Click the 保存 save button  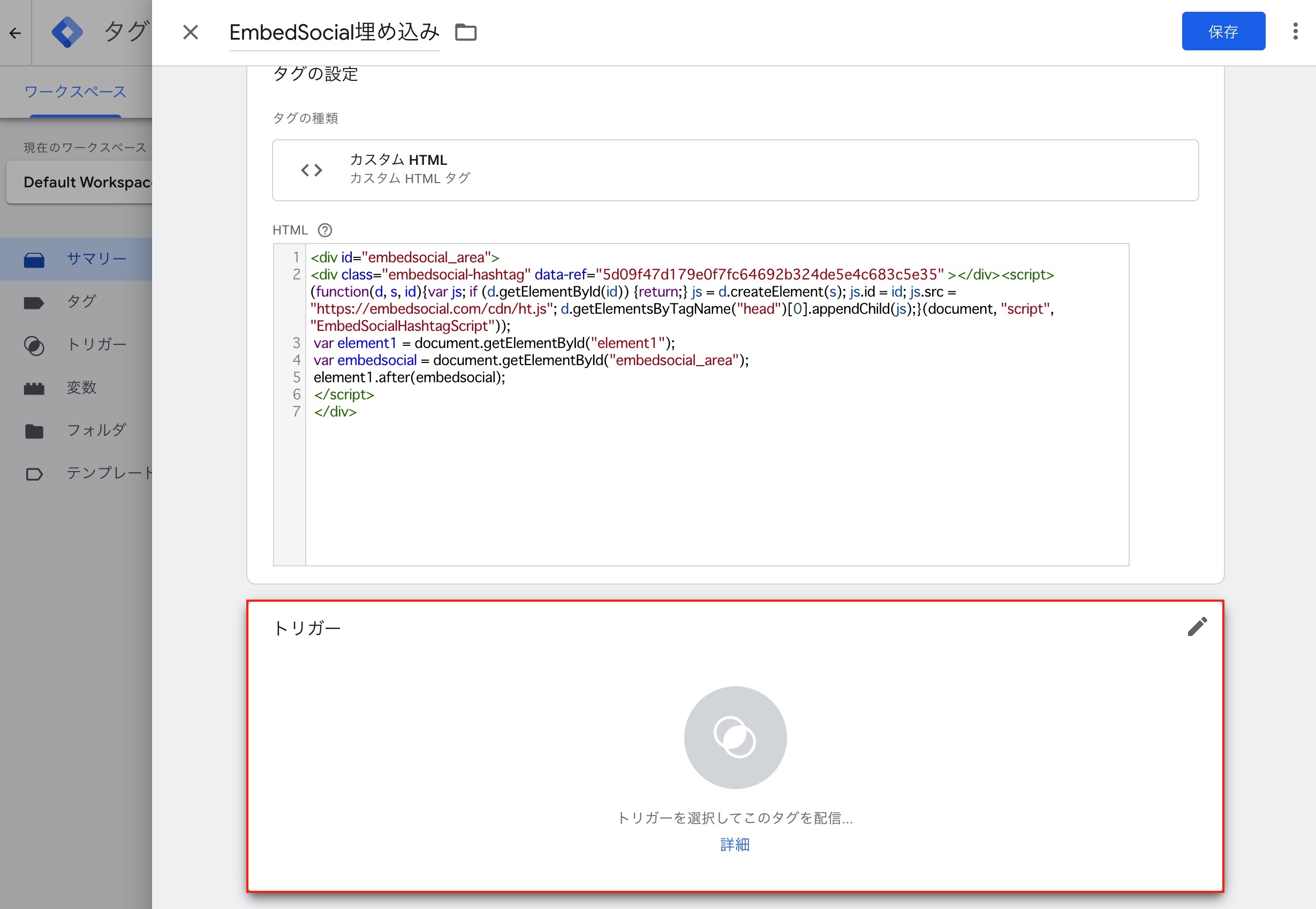[1223, 32]
